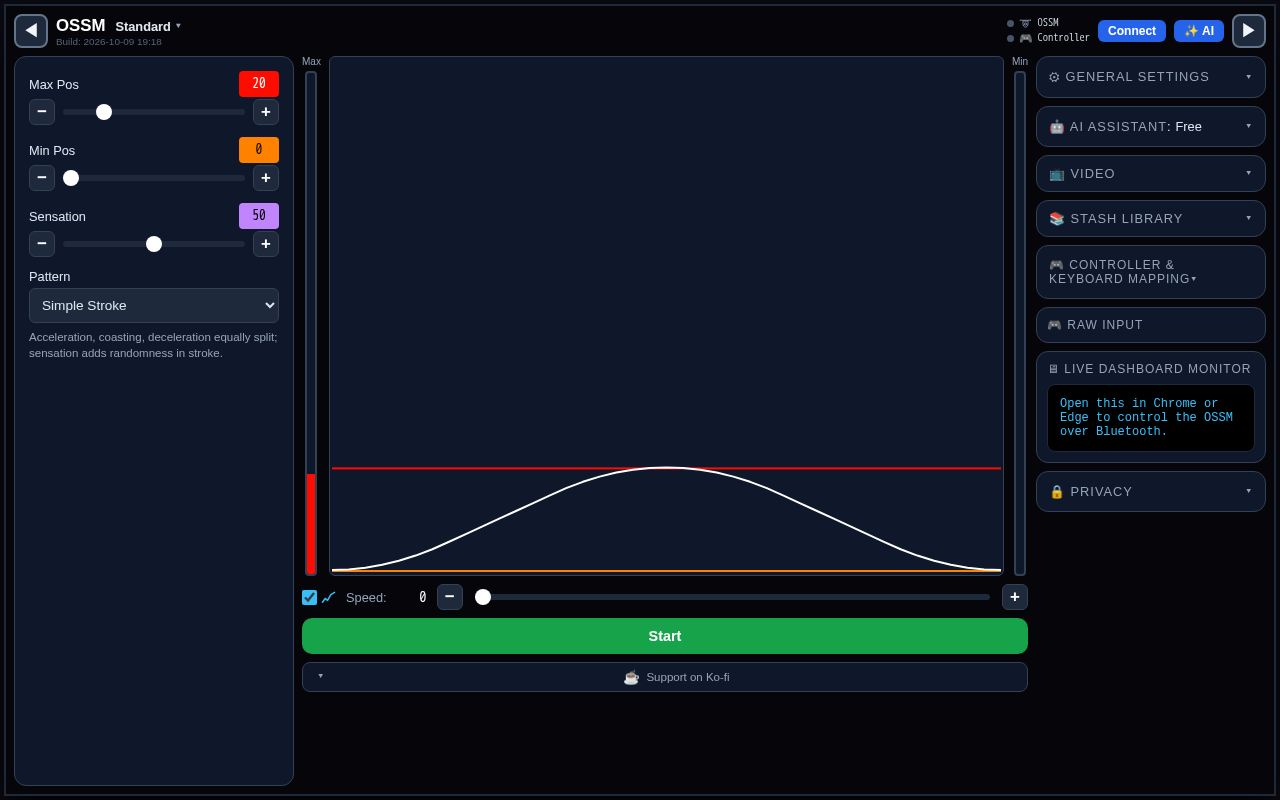Click the Sensation slider handle
Viewport: 1280px width, 800px height.
tap(154, 244)
